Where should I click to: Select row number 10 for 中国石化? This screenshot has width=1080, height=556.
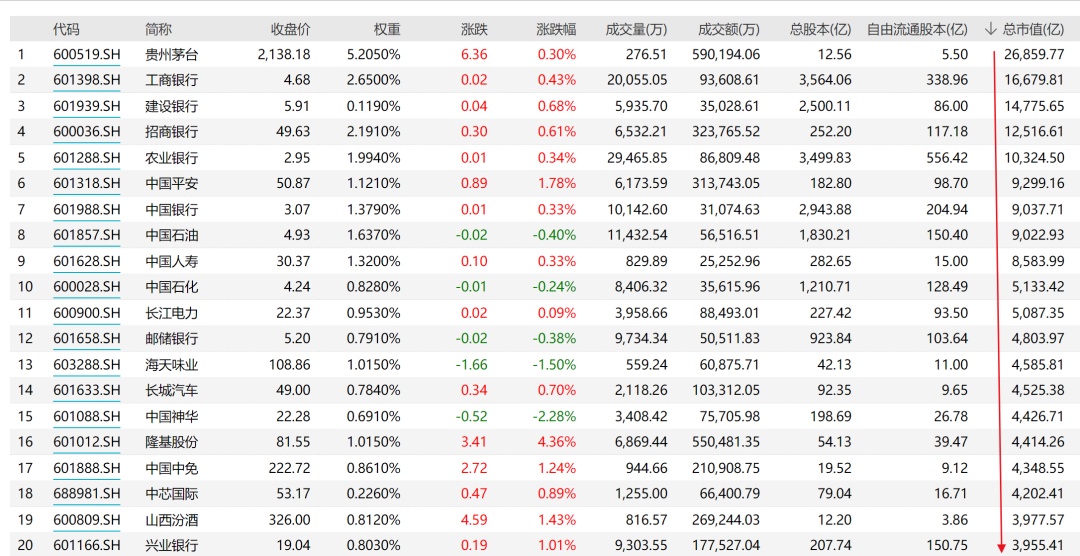click(x=25, y=287)
